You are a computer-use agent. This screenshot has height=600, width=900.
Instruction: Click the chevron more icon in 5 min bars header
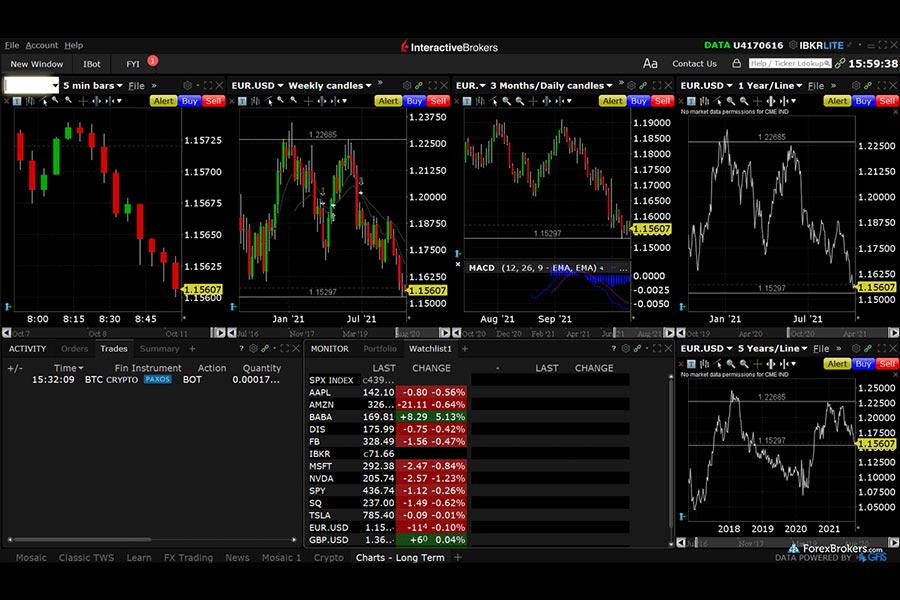[154, 86]
